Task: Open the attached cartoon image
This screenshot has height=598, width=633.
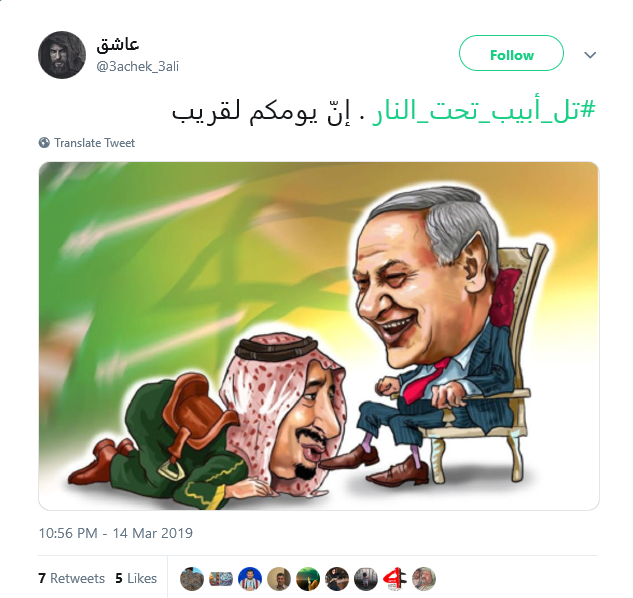Action: click(x=319, y=336)
